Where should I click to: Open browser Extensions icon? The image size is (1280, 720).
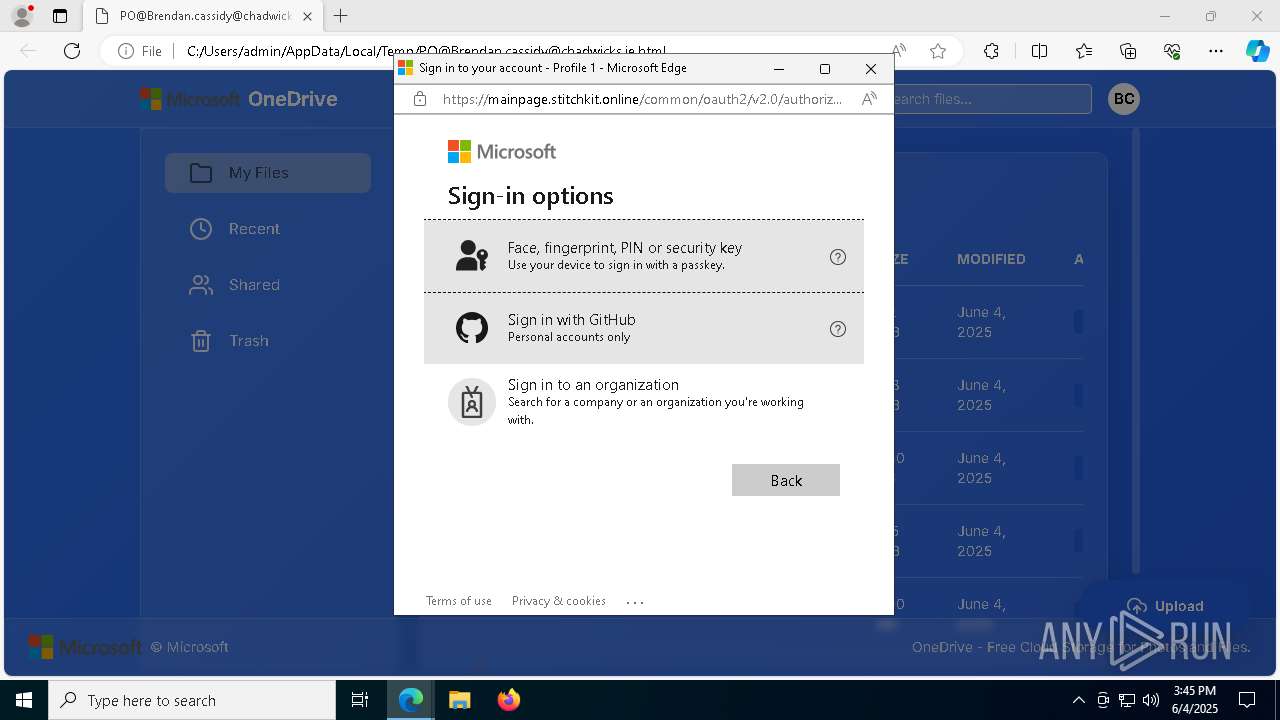click(x=991, y=51)
